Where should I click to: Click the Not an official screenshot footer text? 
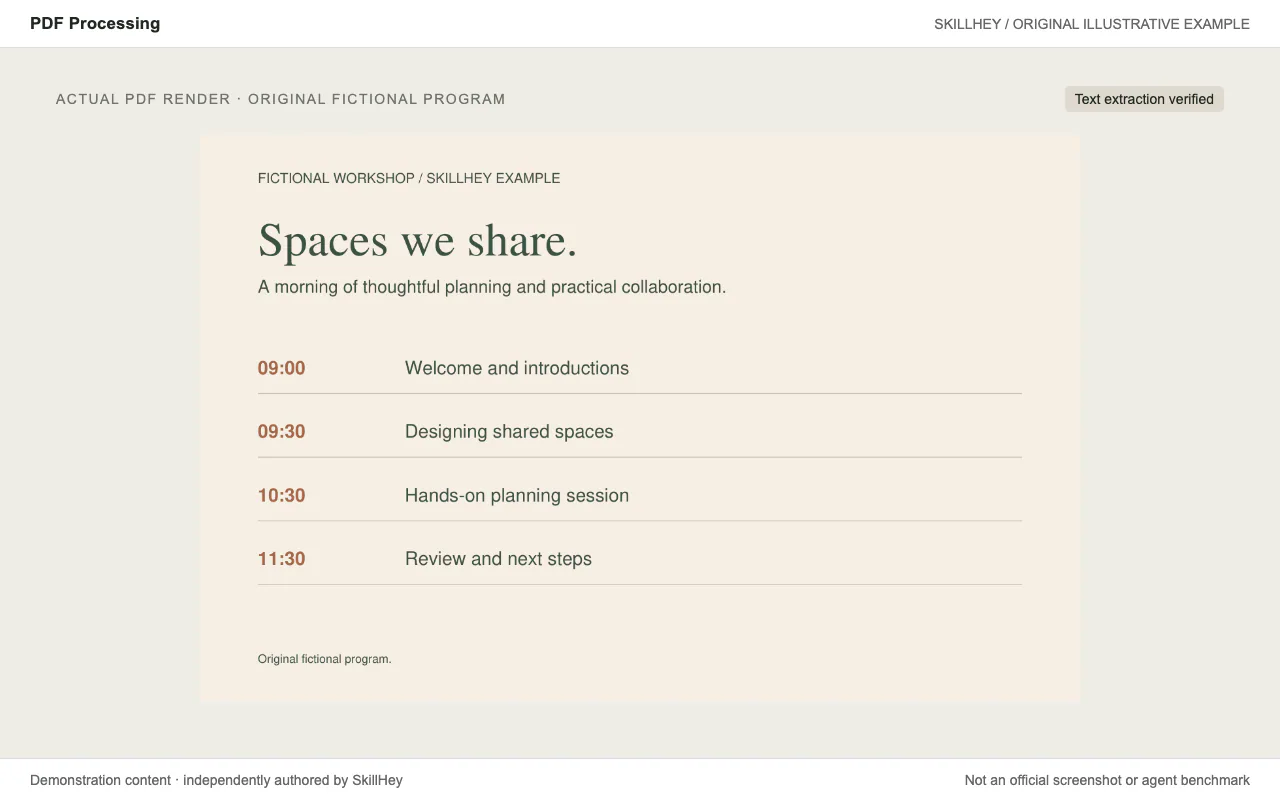pyautogui.click(x=1107, y=780)
